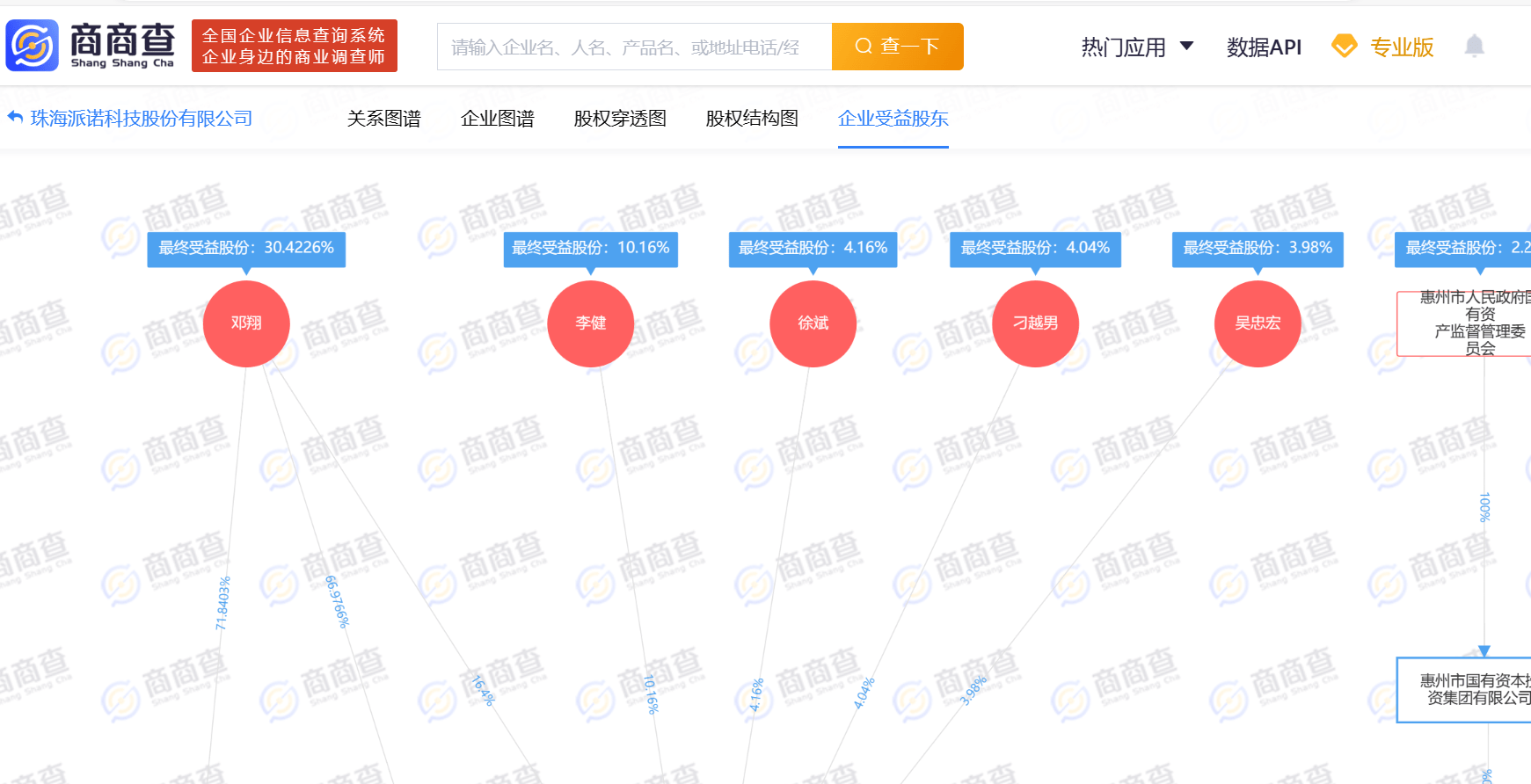Screen dimensions: 1531x784
Task: Go to 专业版 link
Action: pyautogui.click(x=1402, y=47)
